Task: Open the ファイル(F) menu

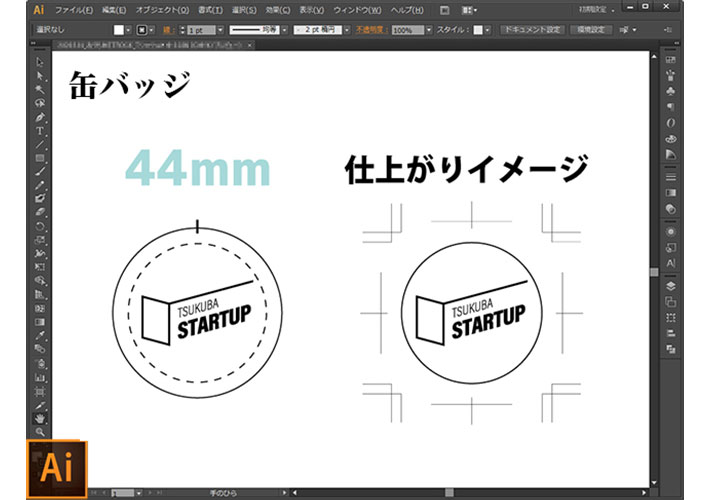Action: tap(74, 10)
